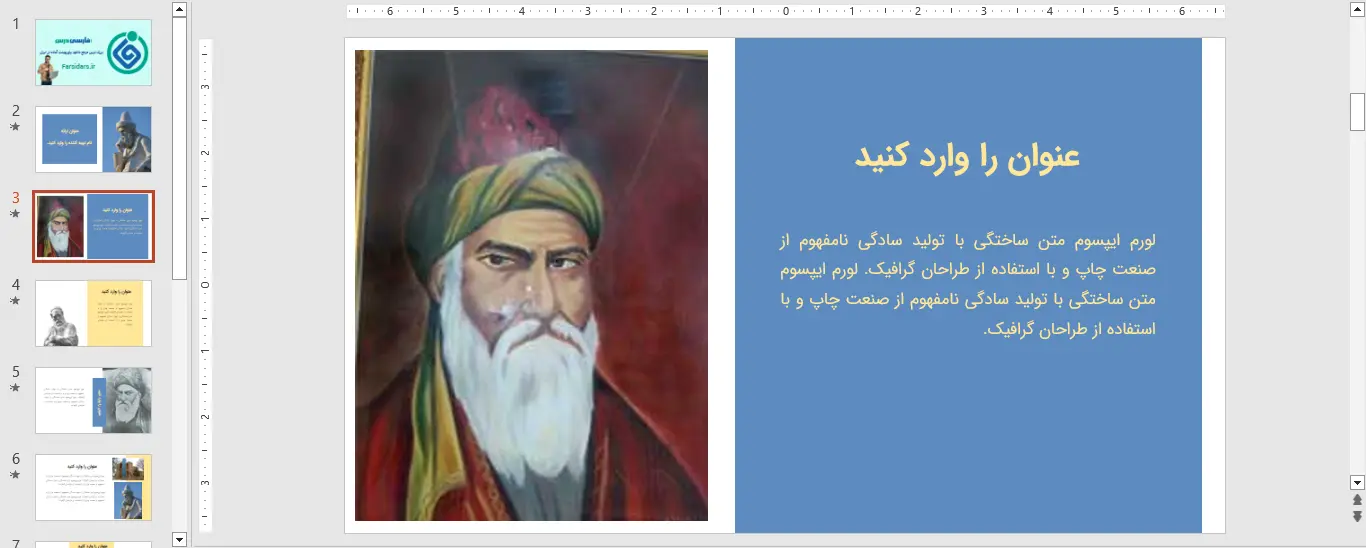The width and height of the screenshot is (1366, 548).
Task: Click the animation star icon under slide 4
Action: (x=15, y=301)
